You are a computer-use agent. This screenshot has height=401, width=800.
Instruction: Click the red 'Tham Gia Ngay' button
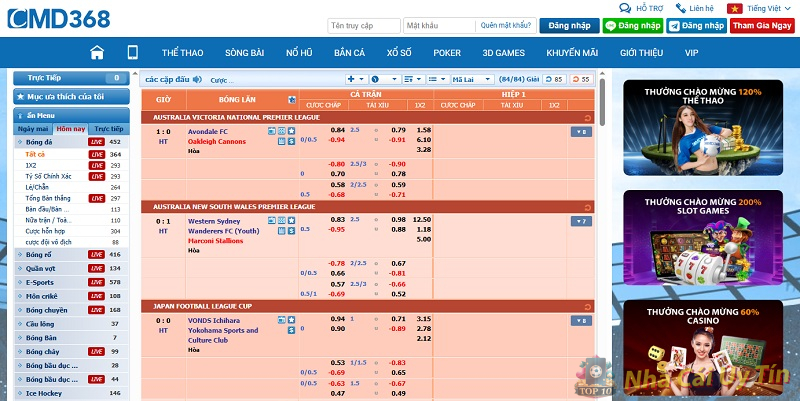point(762,25)
